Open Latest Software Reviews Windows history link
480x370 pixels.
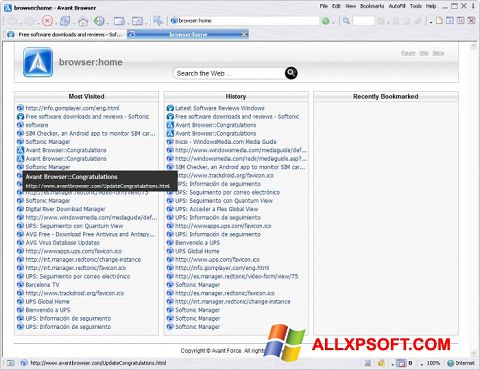(220, 108)
